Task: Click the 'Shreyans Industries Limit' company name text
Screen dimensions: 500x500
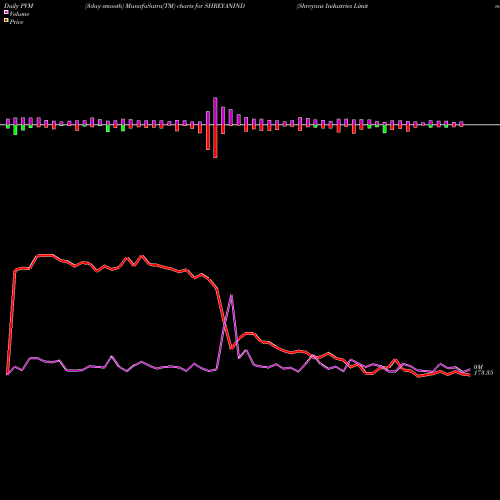Action: pos(332,6)
